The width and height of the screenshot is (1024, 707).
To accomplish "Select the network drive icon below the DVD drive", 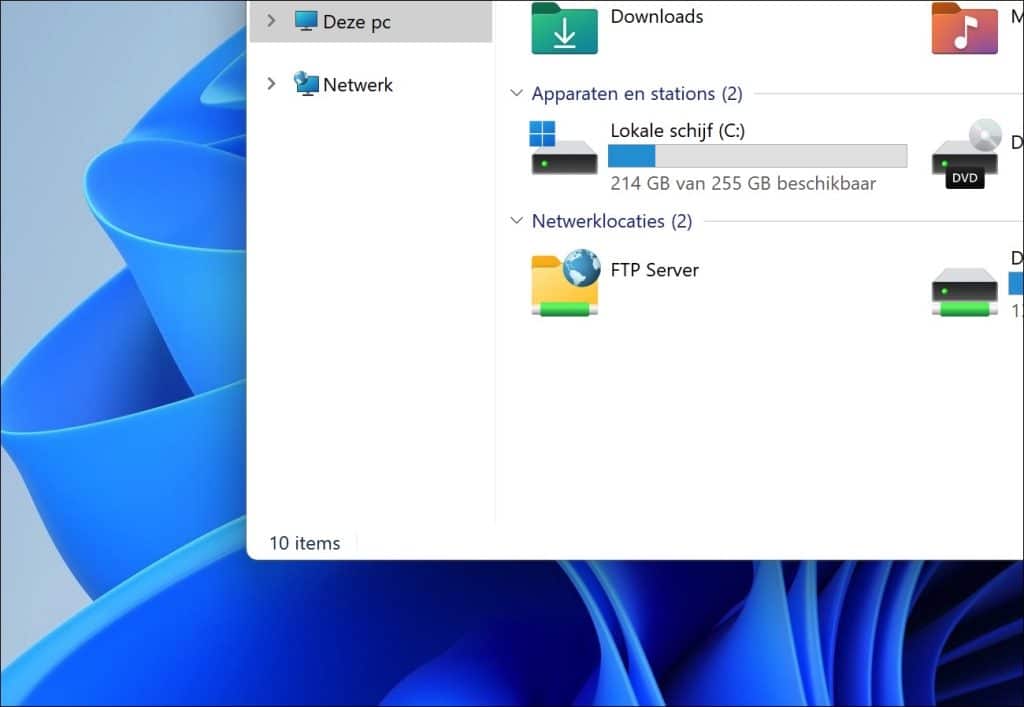I will 963,288.
